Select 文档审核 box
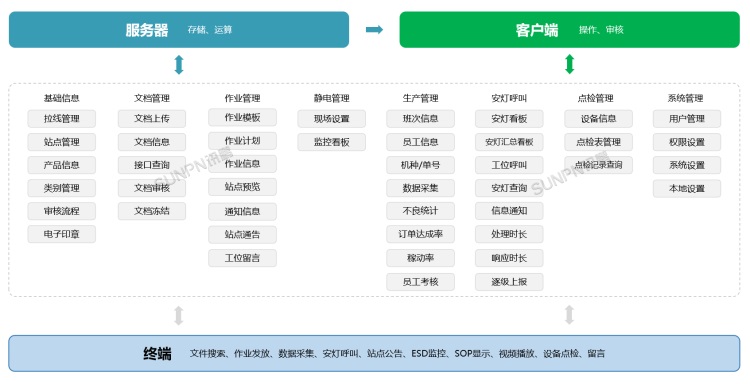The width and height of the screenshot is (750, 384). tap(152, 188)
